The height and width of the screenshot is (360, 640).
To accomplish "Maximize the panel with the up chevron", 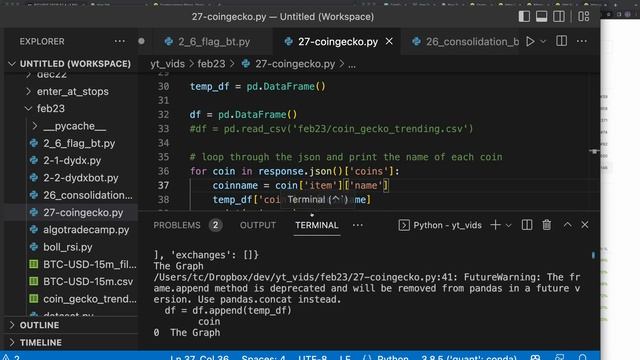I will [567, 225].
